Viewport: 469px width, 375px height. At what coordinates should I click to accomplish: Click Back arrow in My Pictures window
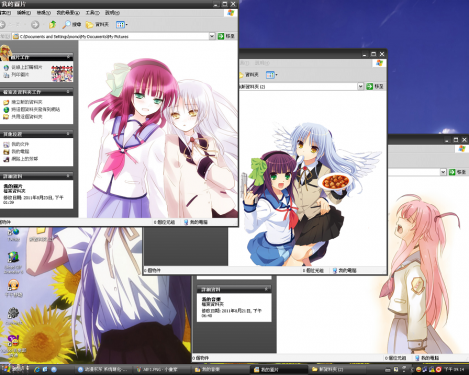(3, 24)
